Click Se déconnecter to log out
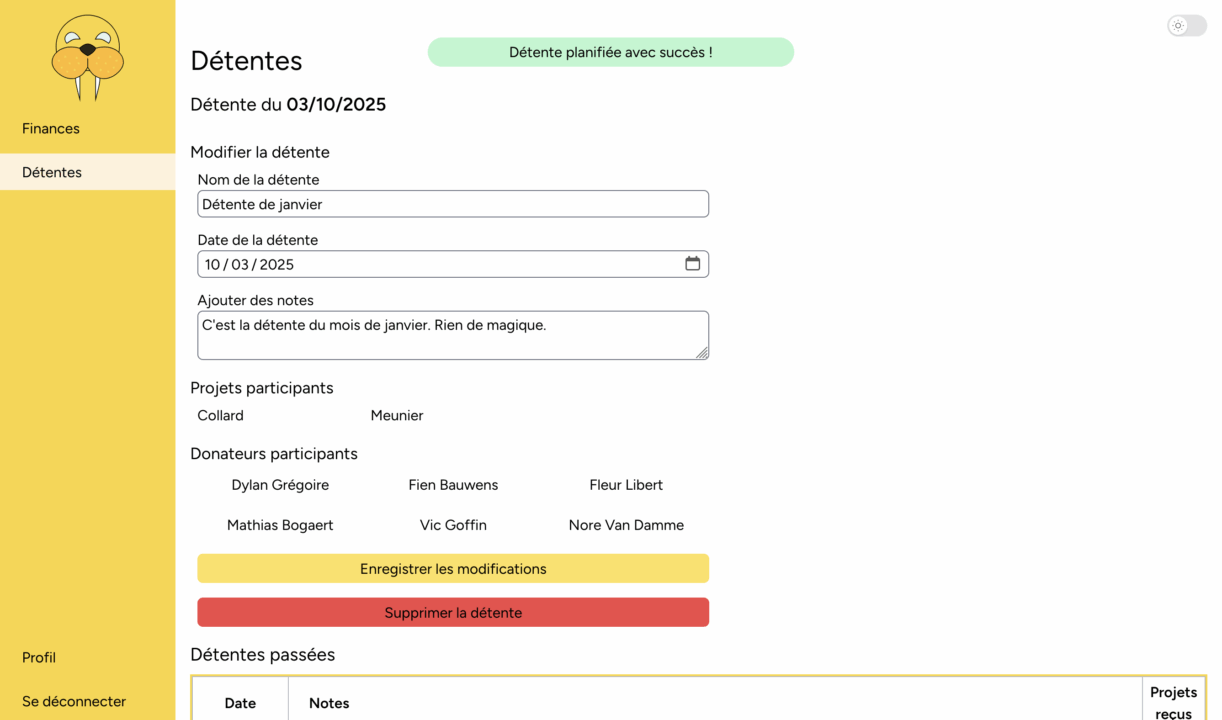The image size is (1222, 720). pos(74,701)
